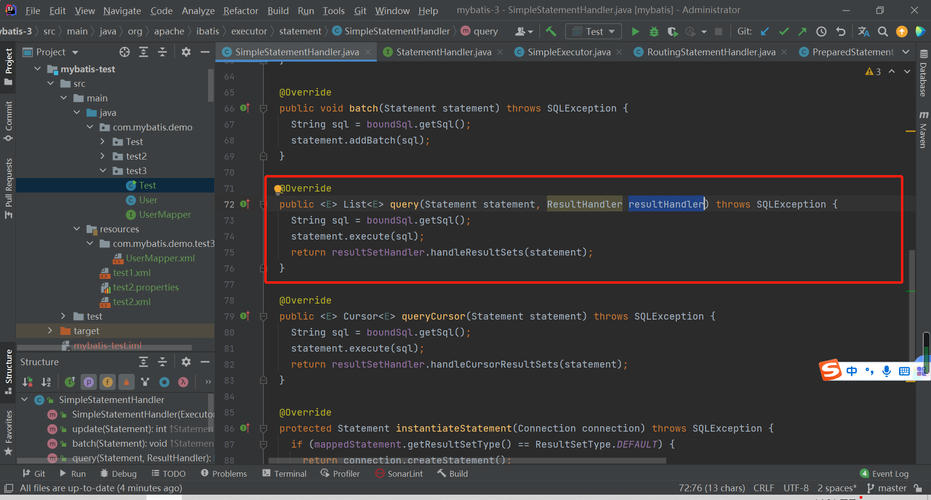Run the Test configuration with green play icon
Image resolution: width=931 pixels, height=500 pixels.
[635, 31]
